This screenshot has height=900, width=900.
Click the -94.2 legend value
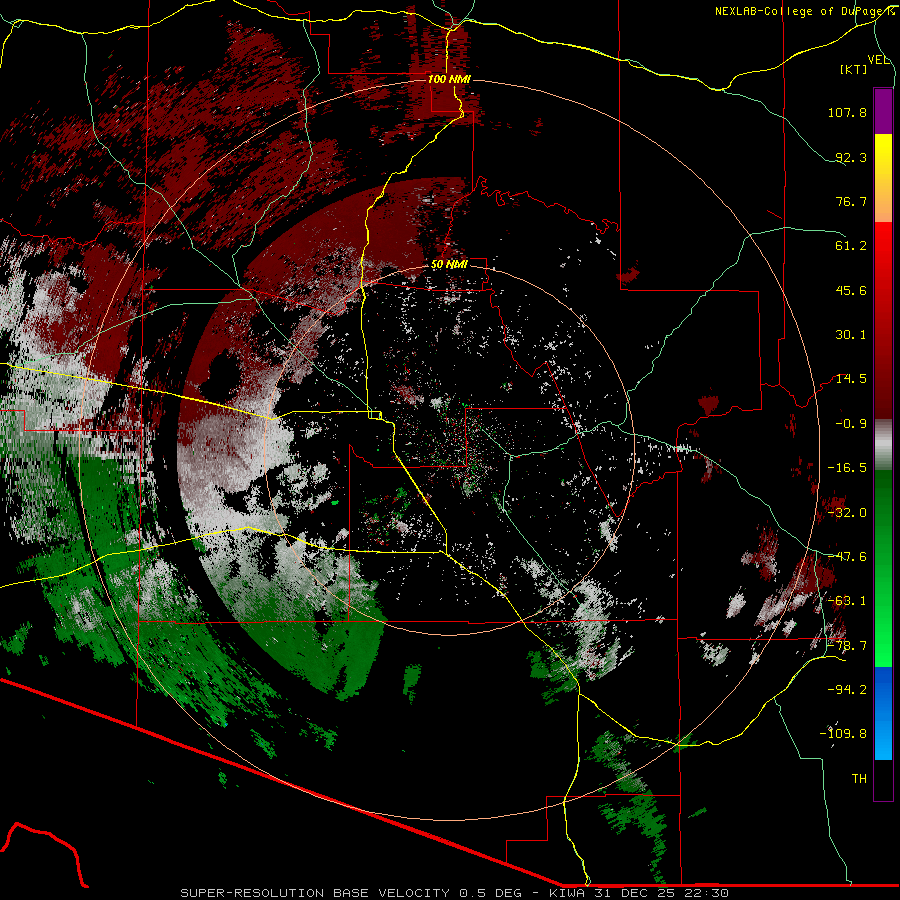pyautogui.click(x=847, y=689)
